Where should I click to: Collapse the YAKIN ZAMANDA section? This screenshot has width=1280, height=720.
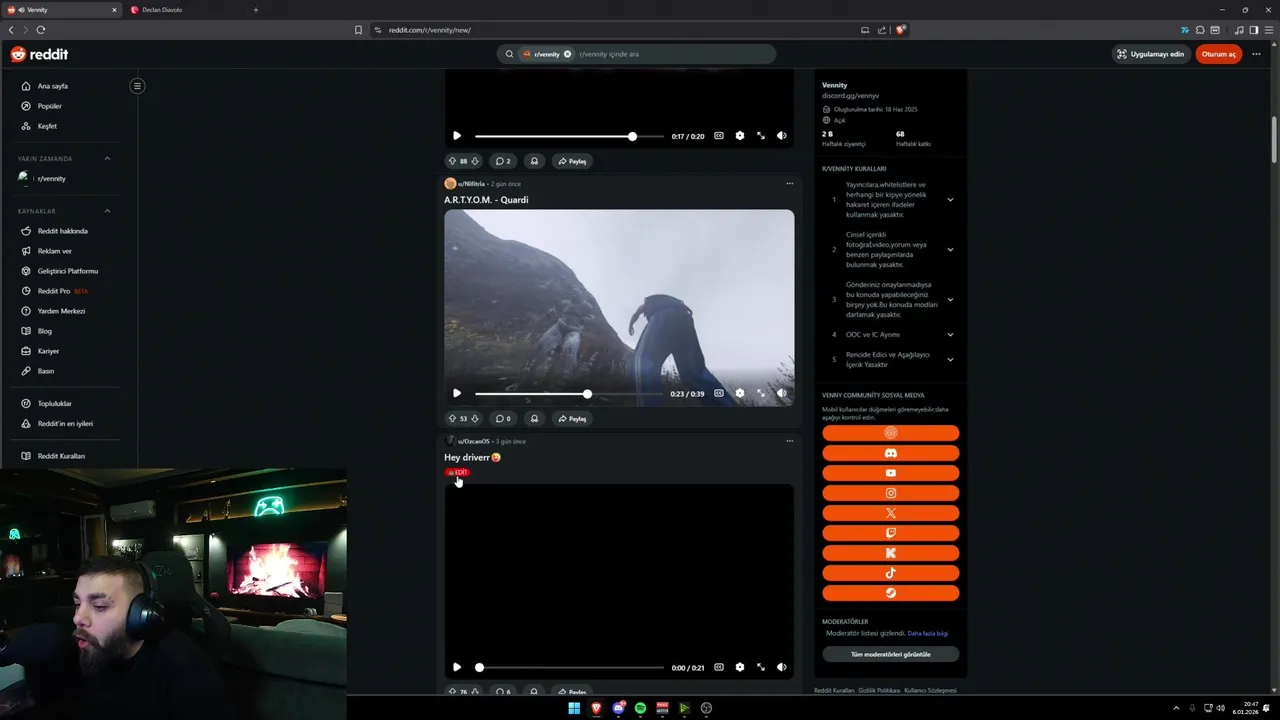pos(107,158)
